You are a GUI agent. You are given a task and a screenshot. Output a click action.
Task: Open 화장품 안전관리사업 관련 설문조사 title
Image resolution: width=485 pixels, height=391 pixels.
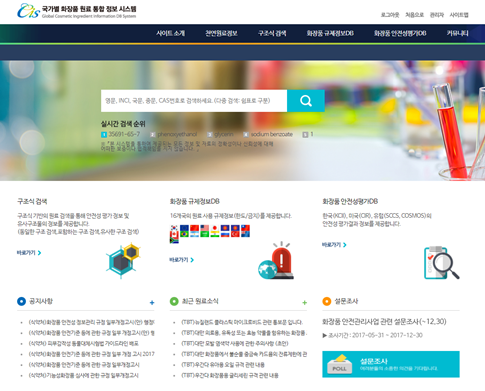tap(384, 322)
